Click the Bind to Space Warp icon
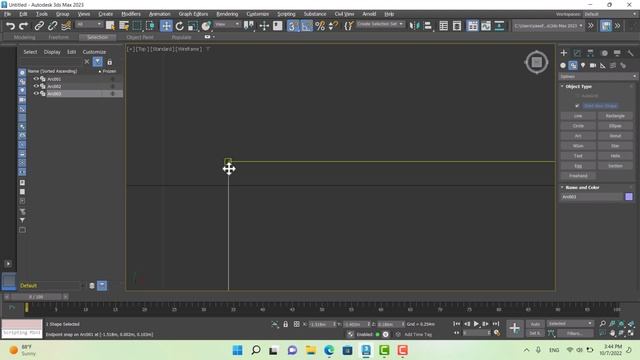640x360 pixels. coord(66,26)
